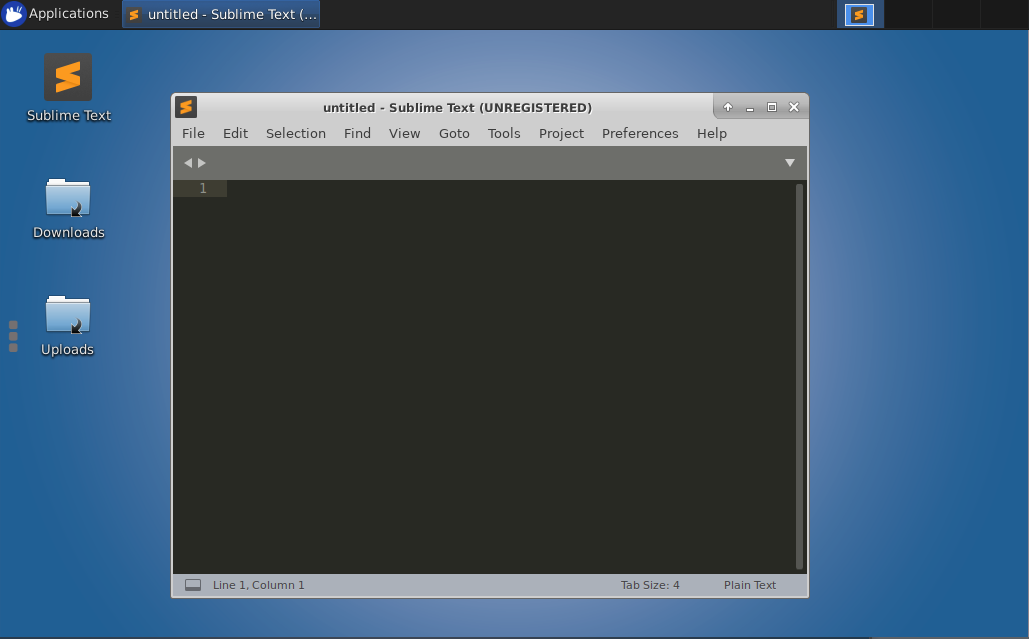Open the Selection menu
The width and height of the screenshot is (1029, 639).
(x=296, y=133)
